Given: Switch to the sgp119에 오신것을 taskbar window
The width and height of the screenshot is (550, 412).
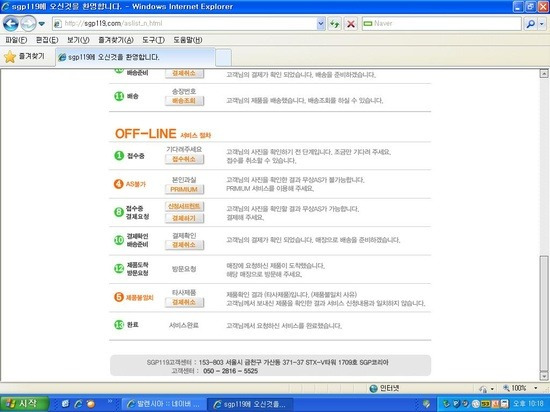Looking at the screenshot, I should pos(250,404).
